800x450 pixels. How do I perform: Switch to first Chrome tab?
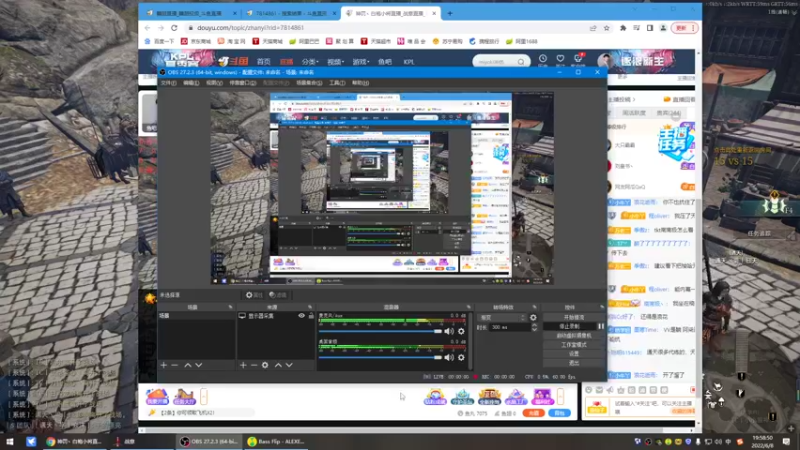(x=189, y=13)
